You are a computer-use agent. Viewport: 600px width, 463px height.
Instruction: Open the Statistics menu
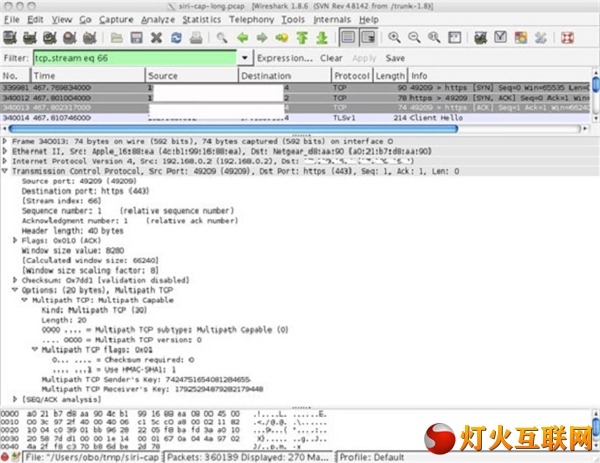tap(202, 20)
